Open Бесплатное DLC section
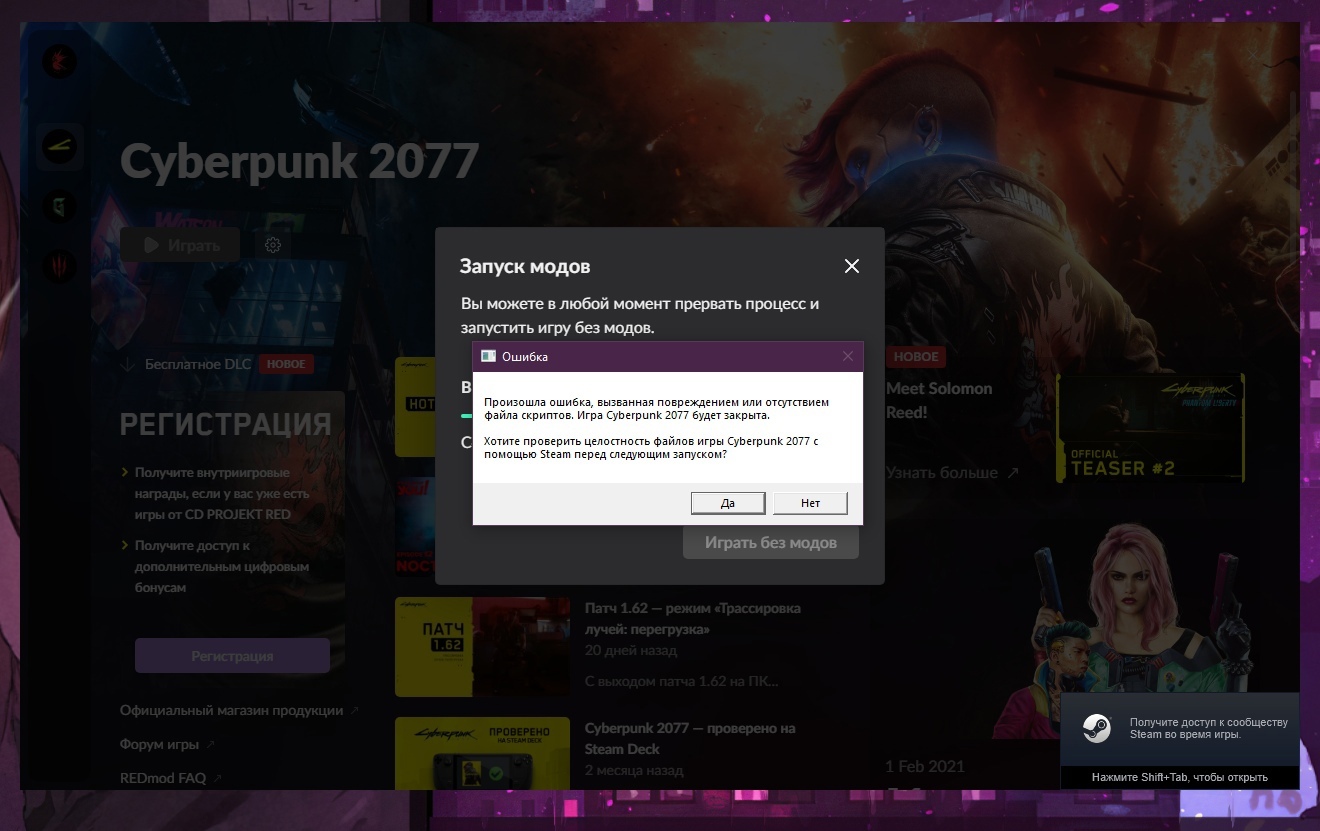1320x831 pixels. pyautogui.click(x=198, y=365)
